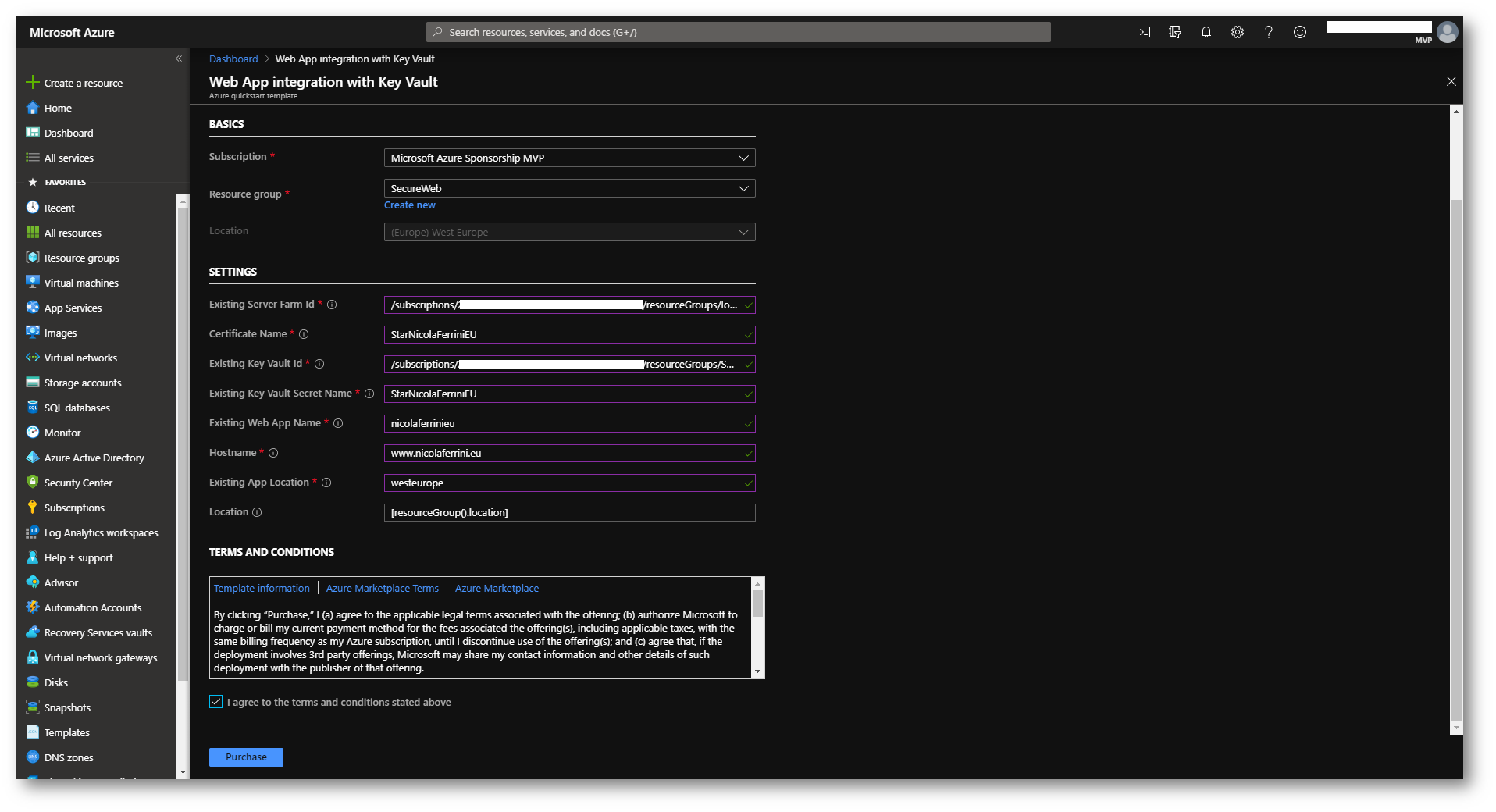
Task: Click the terms box scroll down arrow
Action: coord(757,671)
